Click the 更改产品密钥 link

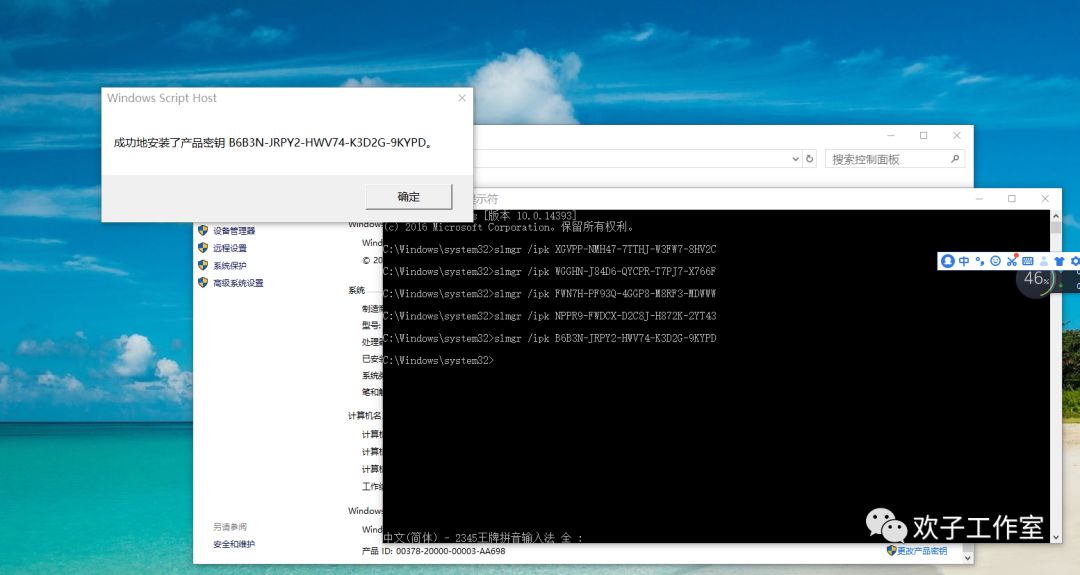(x=922, y=551)
